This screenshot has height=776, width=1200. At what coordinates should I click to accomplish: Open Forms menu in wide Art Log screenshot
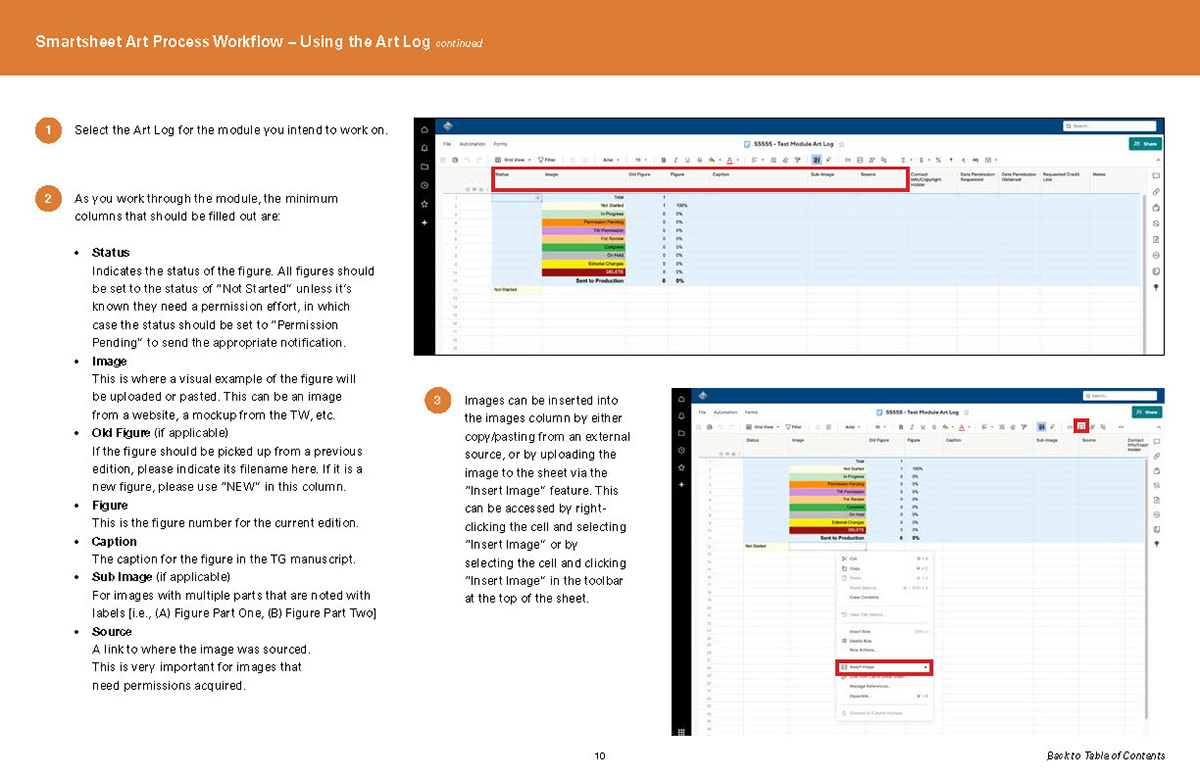[x=500, y=144]
